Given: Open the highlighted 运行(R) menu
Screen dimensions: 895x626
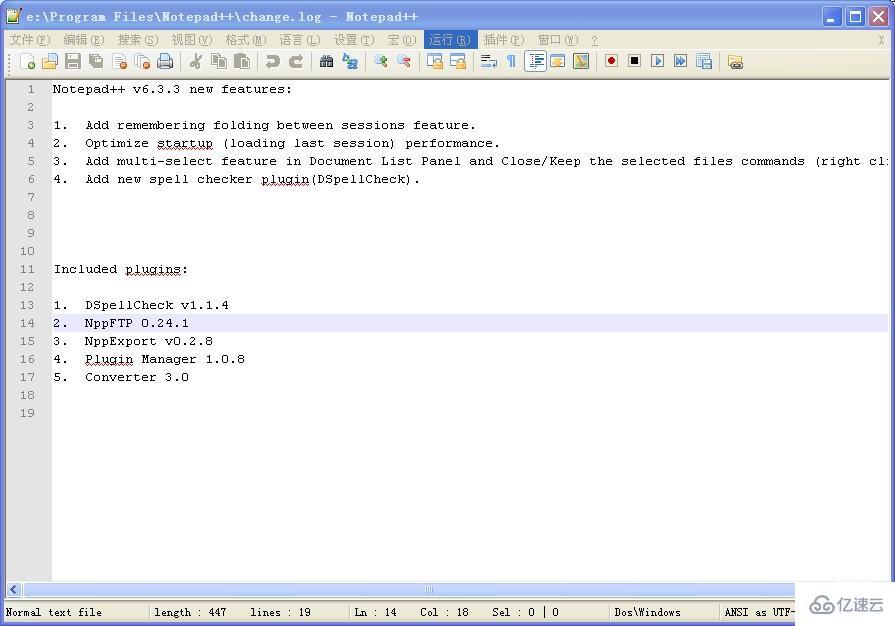Looking at the screenshot, I should click(x=450, y=40).
